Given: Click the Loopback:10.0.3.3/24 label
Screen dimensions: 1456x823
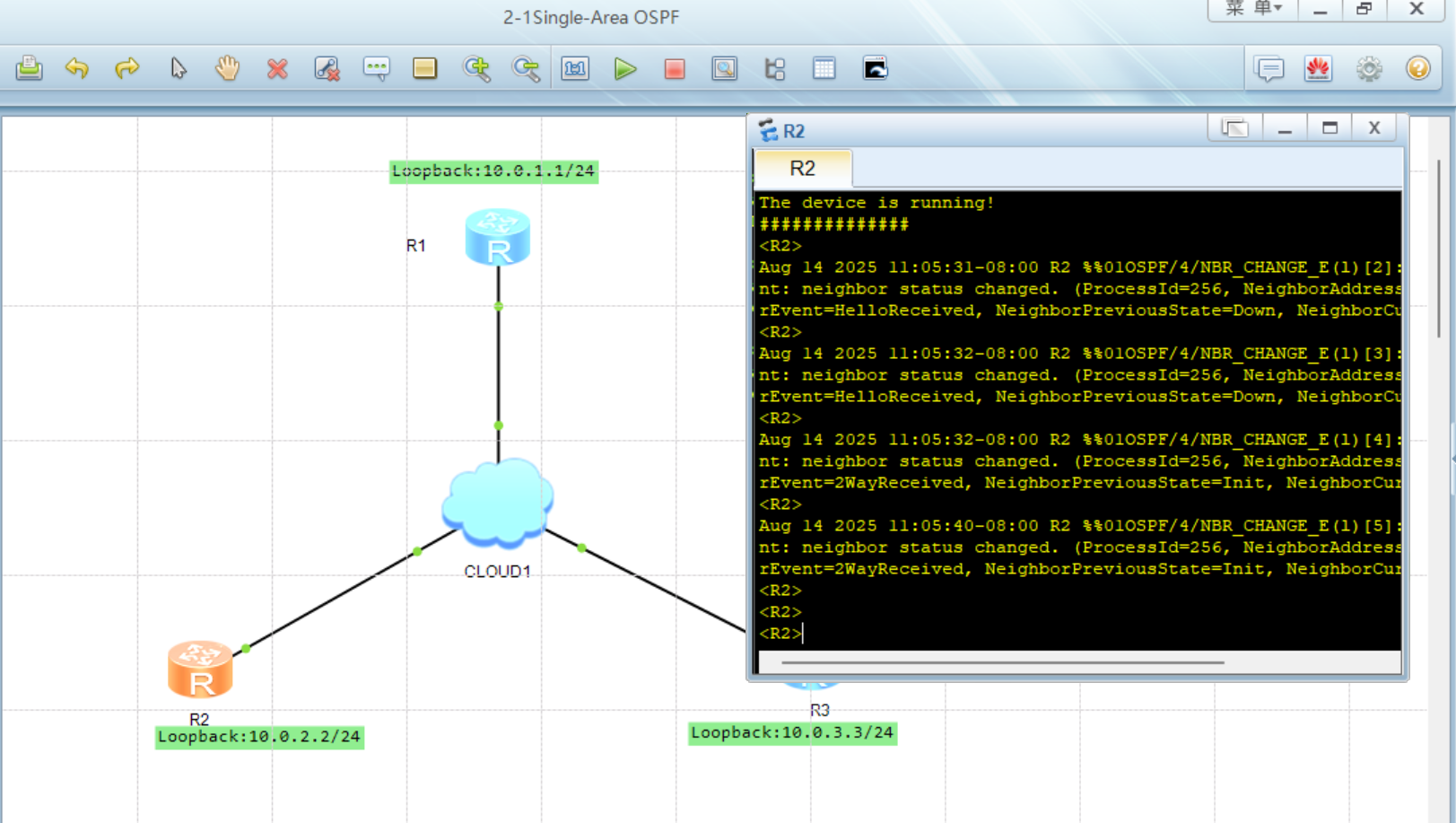Looking at the screenshot, I should (792, 733).
